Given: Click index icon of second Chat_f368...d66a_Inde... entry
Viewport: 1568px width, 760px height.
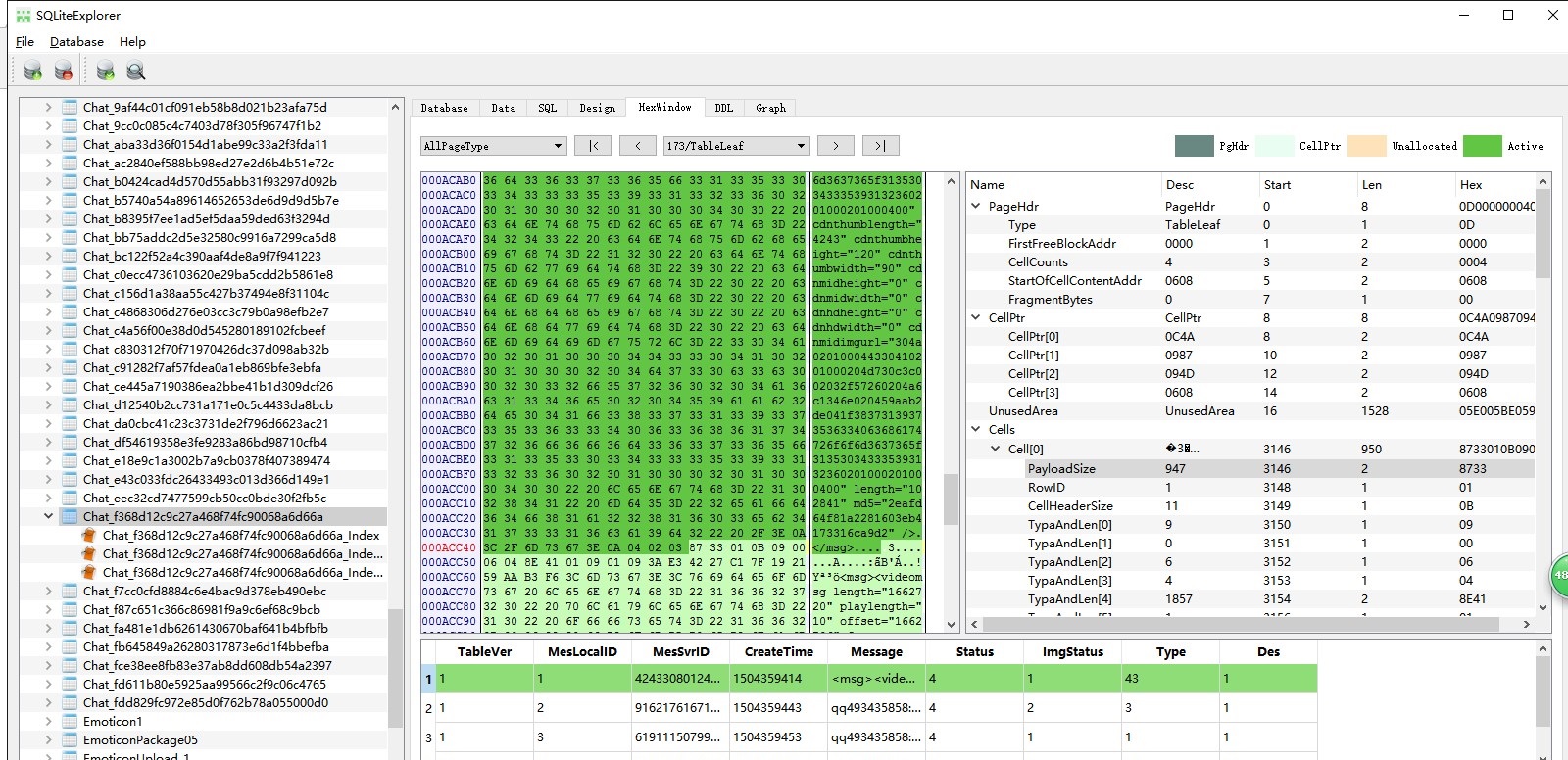Looking at the screenshot, I should click(x=89, y=553).
